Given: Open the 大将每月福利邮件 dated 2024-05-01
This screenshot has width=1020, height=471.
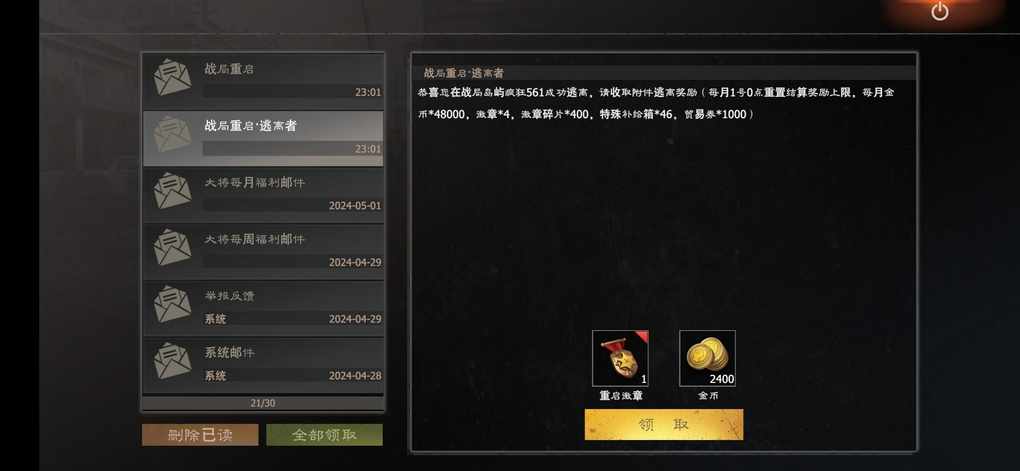Looking at the screenshot, I should tap(263, 195).
